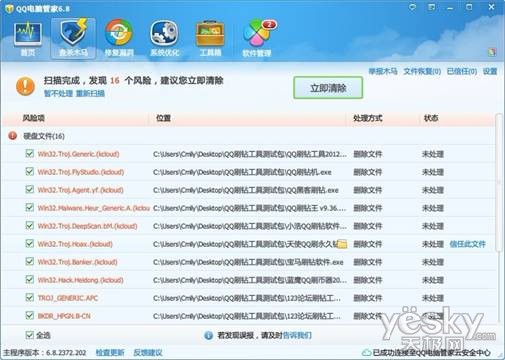Uncheck Win32.Troj.FlyStudio.(kcloud) checkbox
Screen dimensions: 505x360
(30, 171)
